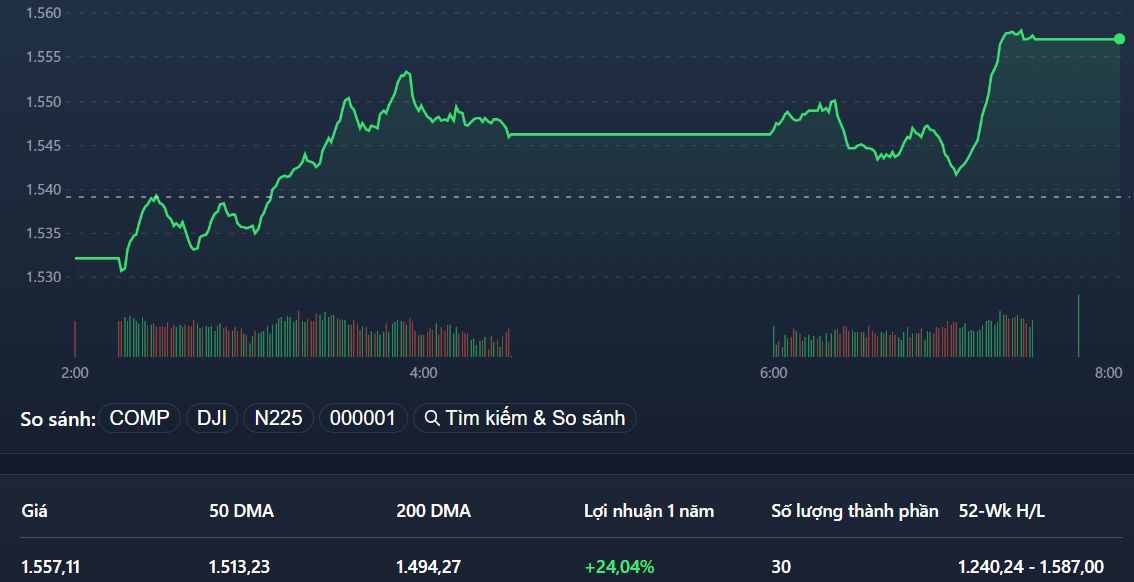Click the 8:00 time axis label
1134x582 pixels.
coord(1106,372)
